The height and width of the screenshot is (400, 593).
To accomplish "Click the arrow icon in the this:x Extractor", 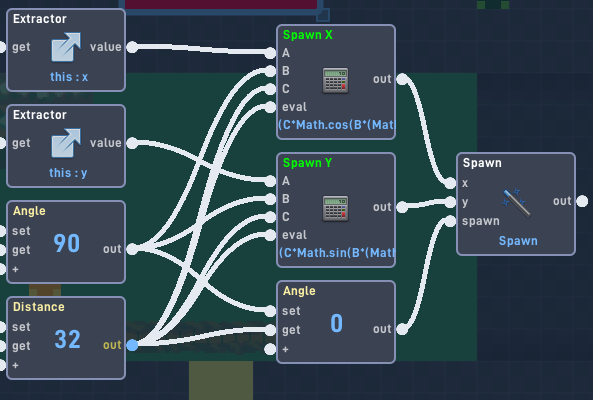I will click(66, 47).
